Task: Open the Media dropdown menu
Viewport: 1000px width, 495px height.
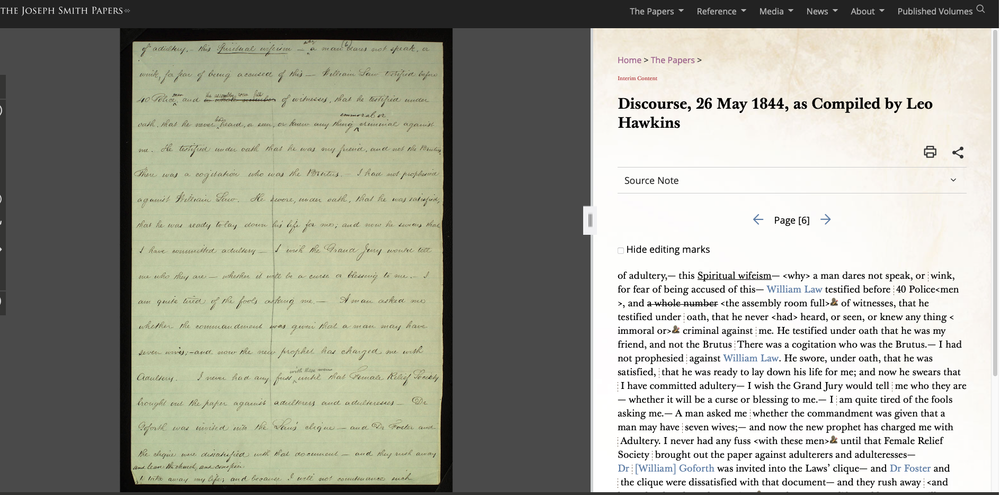Action: [x=776, y=11]
